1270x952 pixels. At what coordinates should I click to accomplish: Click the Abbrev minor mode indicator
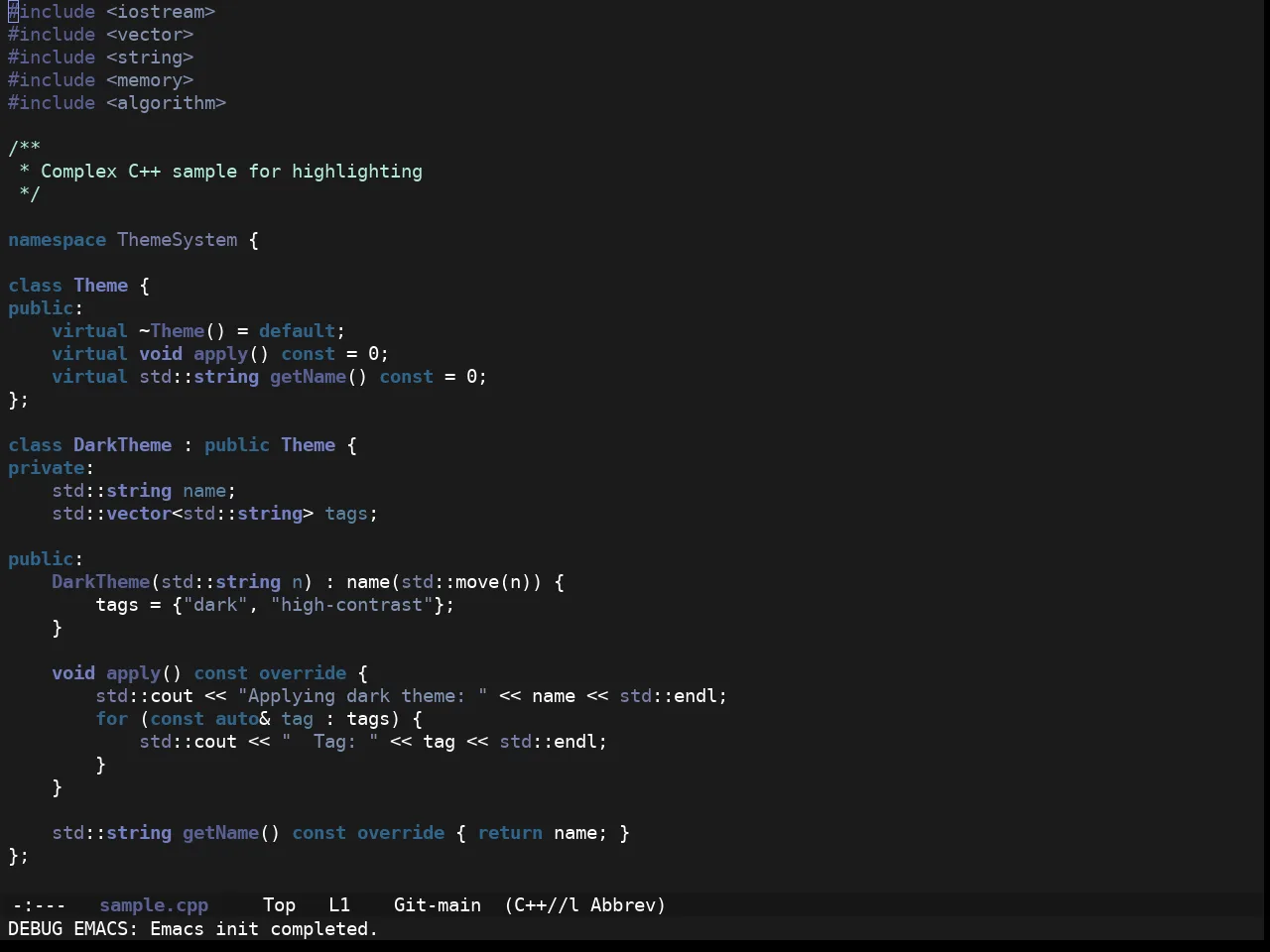click(628, 905)
